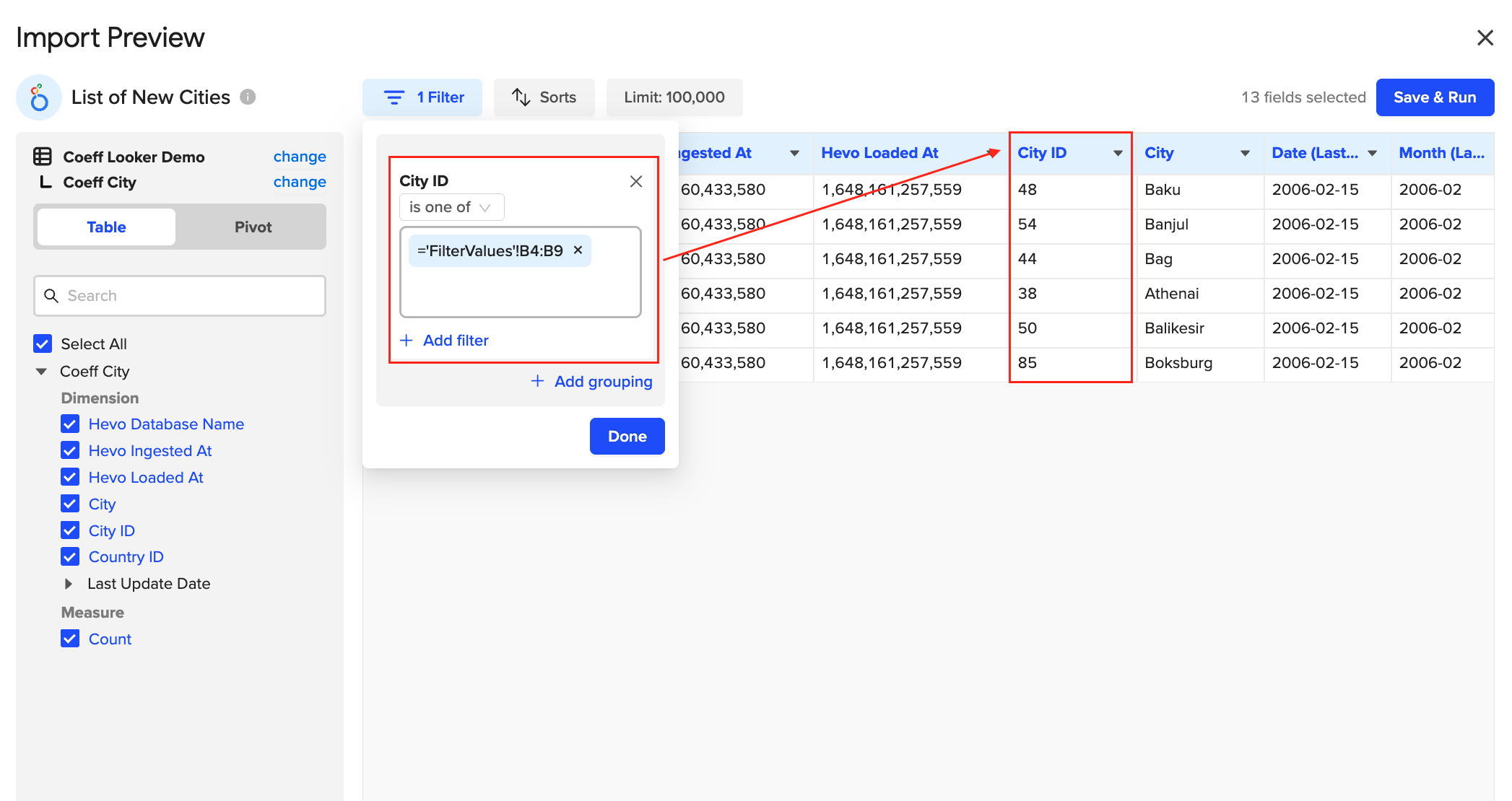Open the City ID column header dropdown arrow
The height and width of the screenshot is (801, 1512).
(1118, 153)
